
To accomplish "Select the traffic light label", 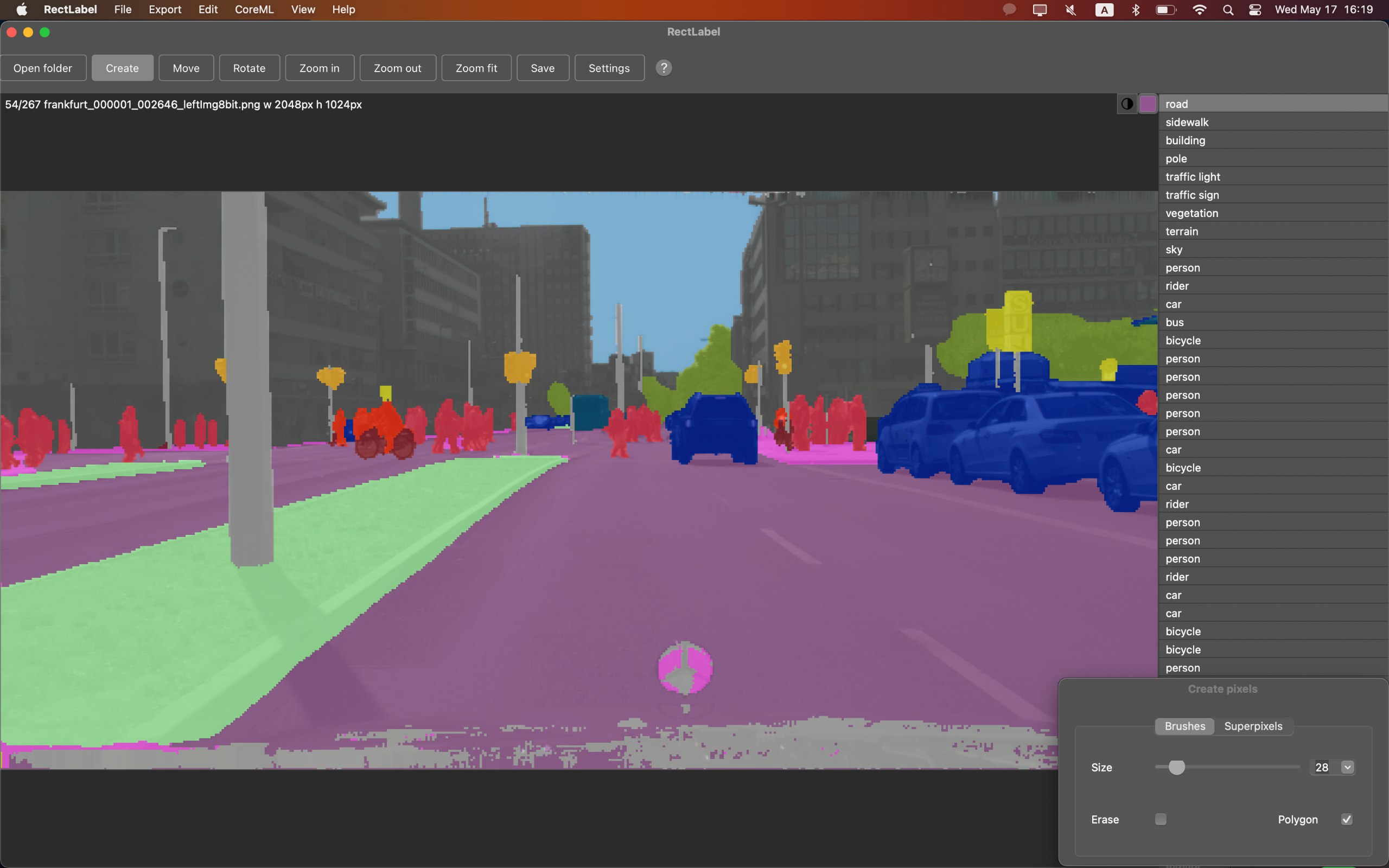I will tap(1193, 177).
